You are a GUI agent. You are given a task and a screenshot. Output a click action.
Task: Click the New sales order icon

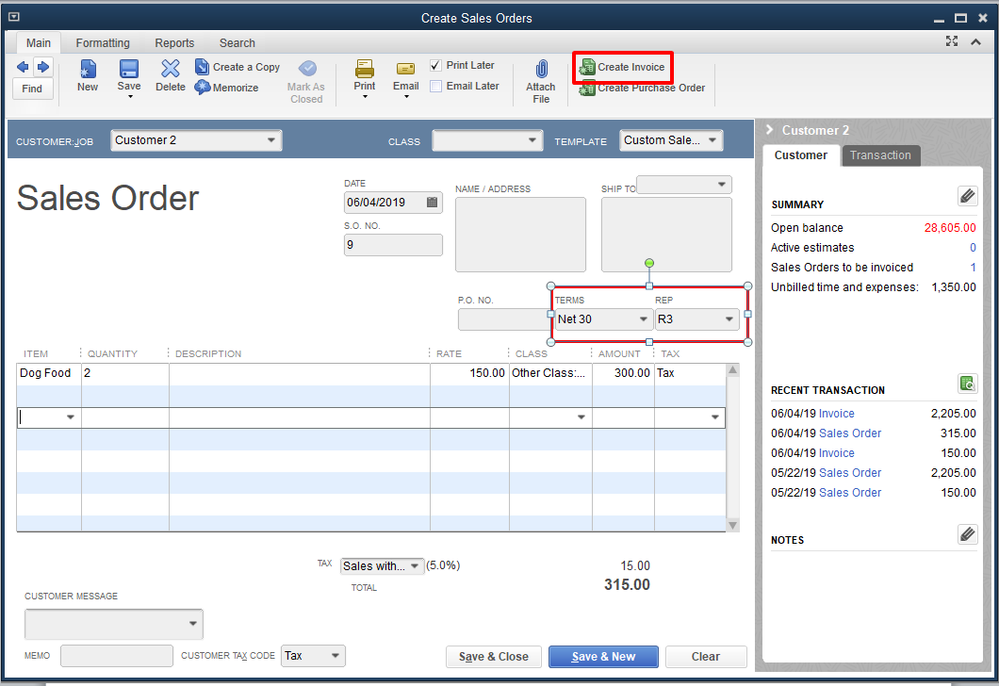point(87,68)
